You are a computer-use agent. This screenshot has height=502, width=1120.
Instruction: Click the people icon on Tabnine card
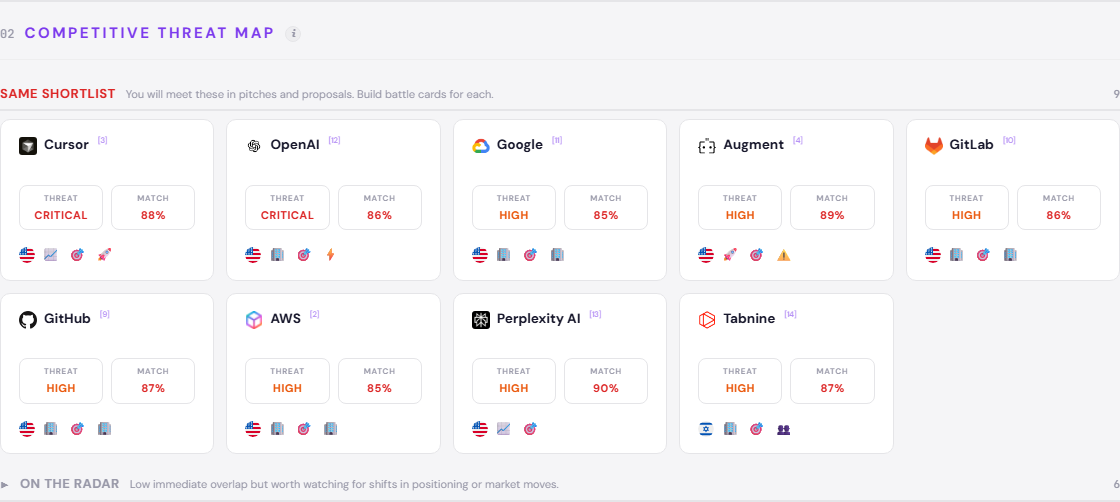[x=784, y=429]
